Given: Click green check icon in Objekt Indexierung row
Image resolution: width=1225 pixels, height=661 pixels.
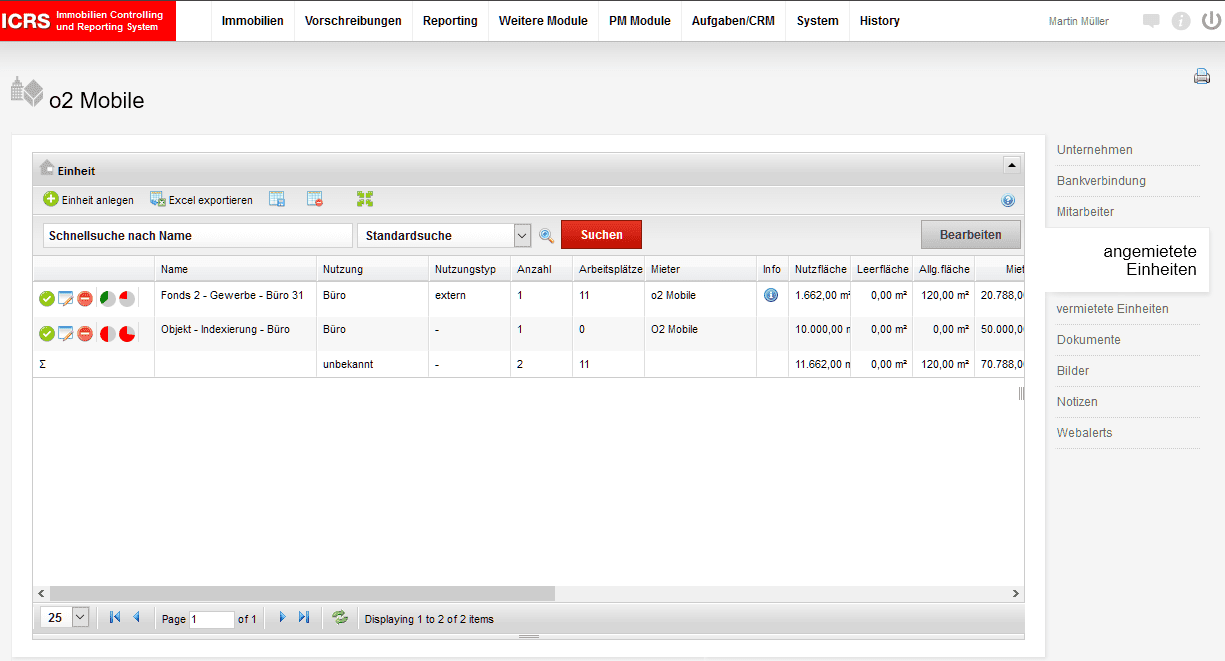Looking at the screenshot, I should [x=47, y=333].
